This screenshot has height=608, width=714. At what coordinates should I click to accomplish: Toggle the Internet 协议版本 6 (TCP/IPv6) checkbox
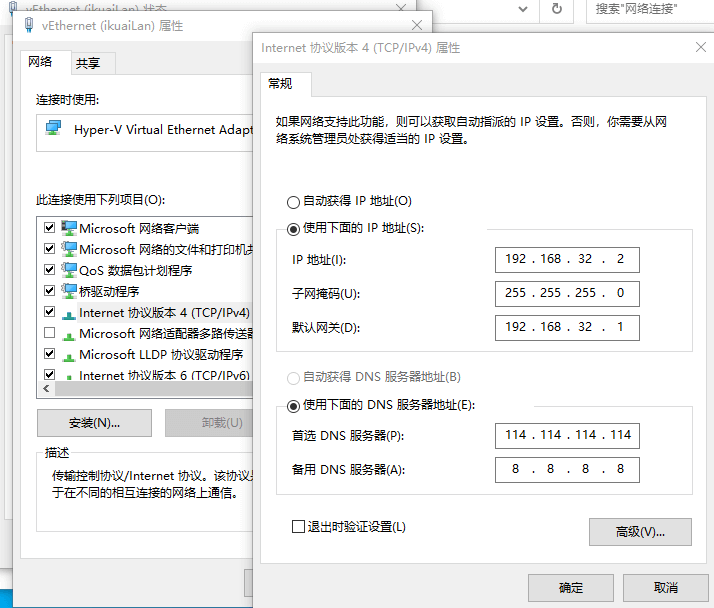coord(49,374)
